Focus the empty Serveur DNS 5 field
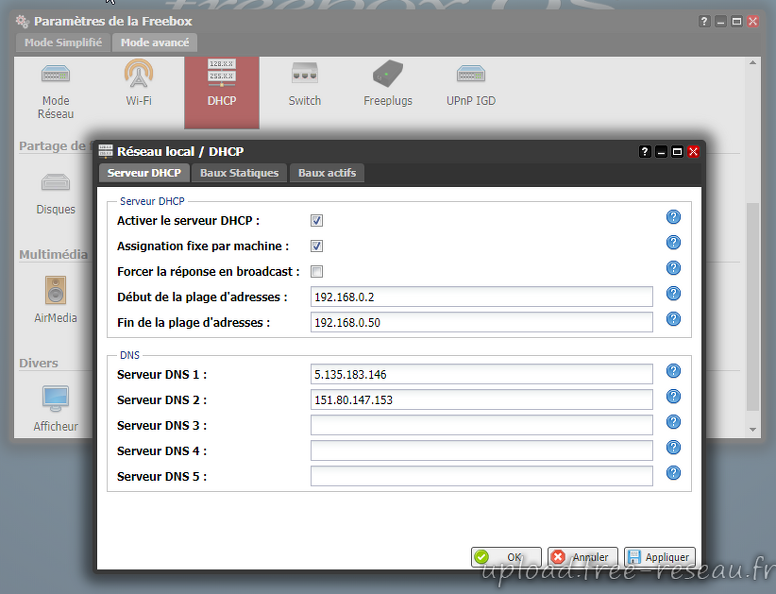776x594 pixels. pyautogui.click(x=482, y=476)
